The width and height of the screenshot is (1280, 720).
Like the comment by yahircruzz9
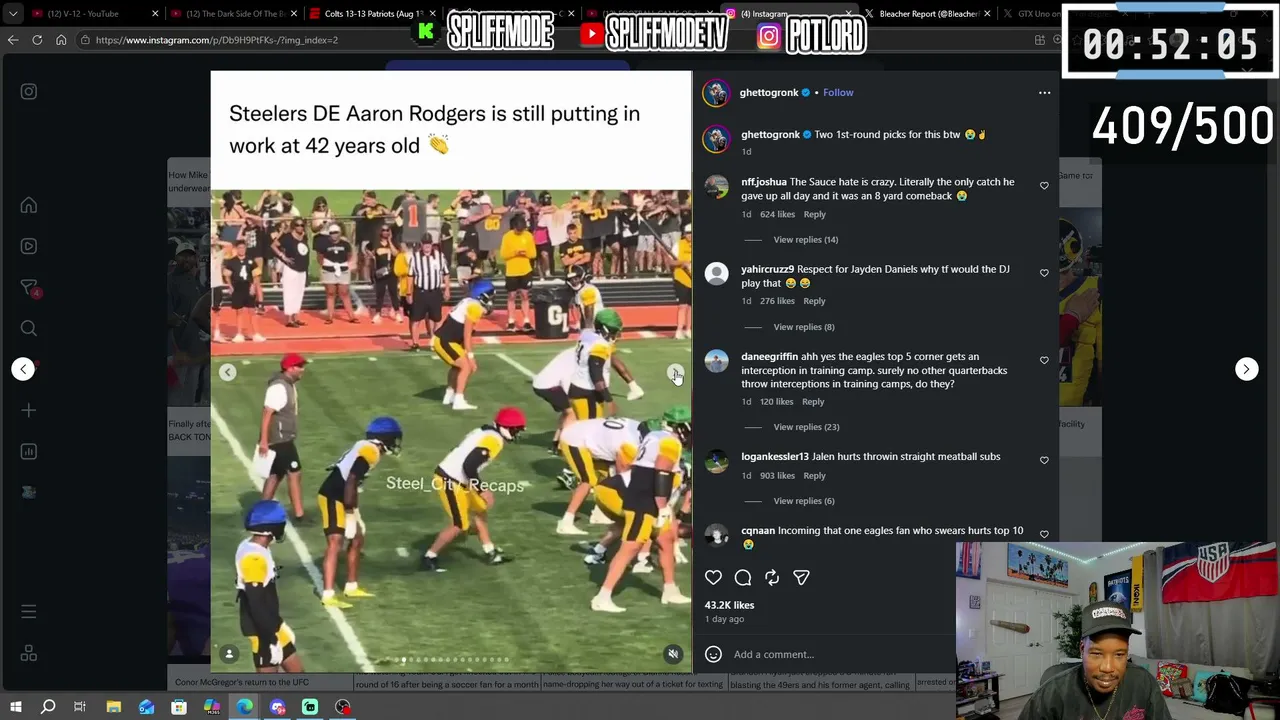click(1044, 273)
